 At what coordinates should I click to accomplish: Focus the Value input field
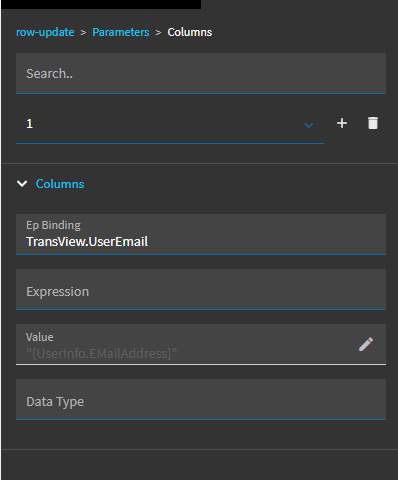tap(201, 344)
